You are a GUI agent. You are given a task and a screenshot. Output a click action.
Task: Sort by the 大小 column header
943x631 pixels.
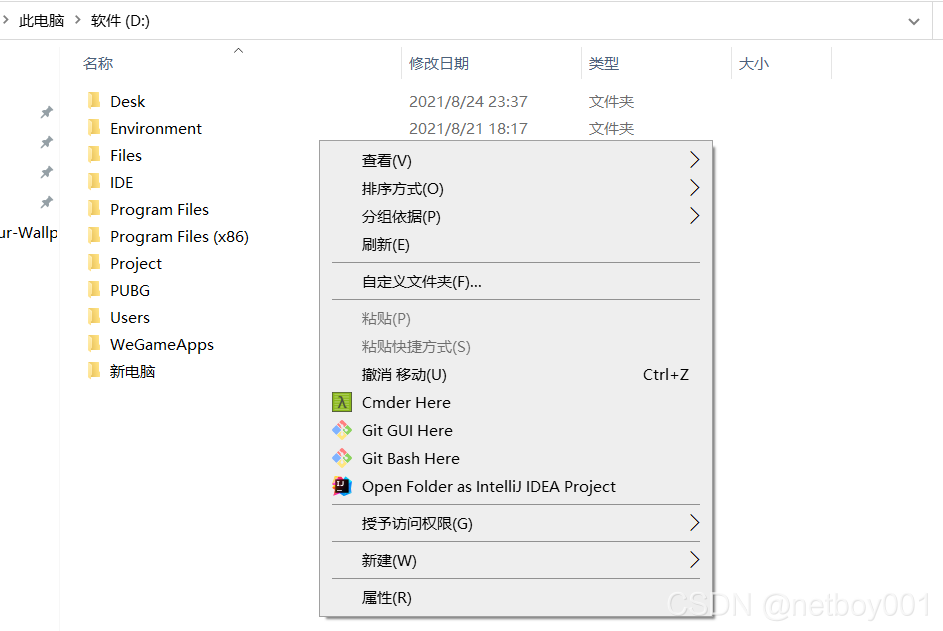coord(754,63)
